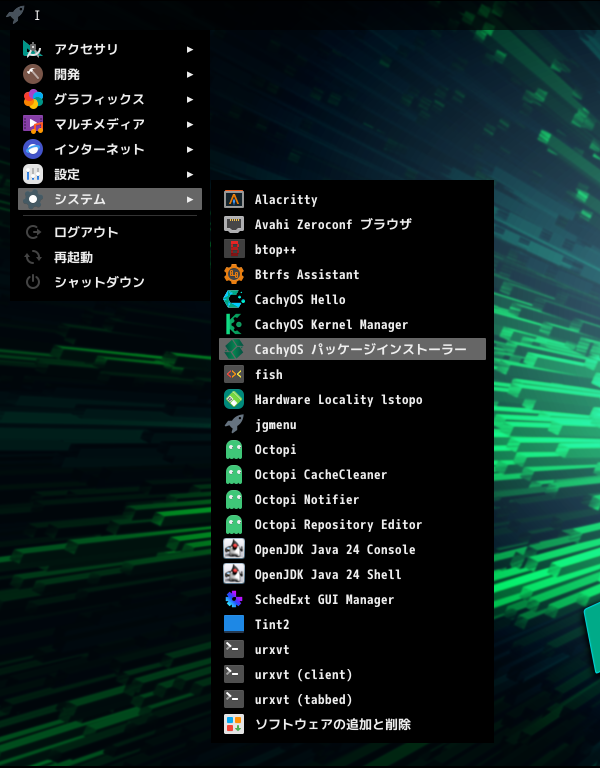Click the CachyOS Kernel Manager icon
Screen dimensions: 600x768
234,324
